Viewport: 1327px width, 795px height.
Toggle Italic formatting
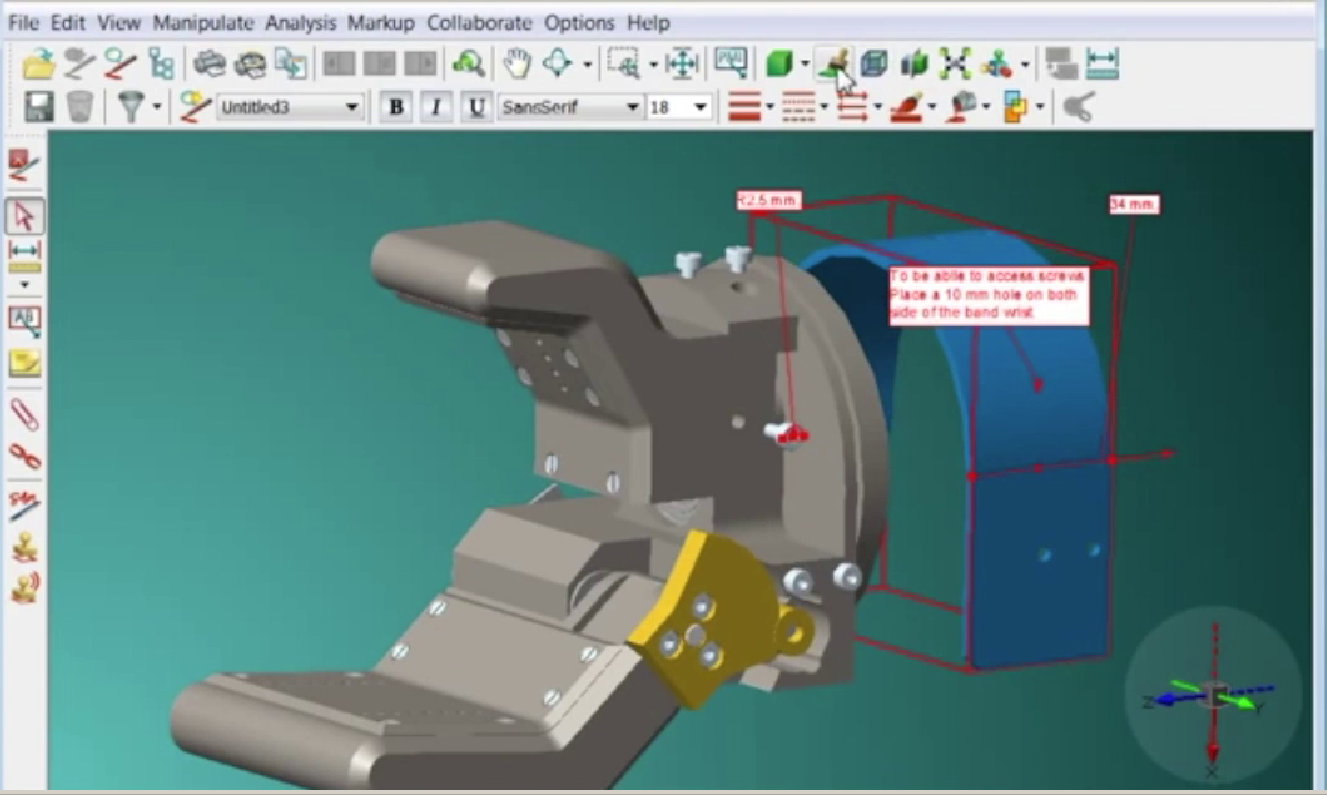click(436, 106)
